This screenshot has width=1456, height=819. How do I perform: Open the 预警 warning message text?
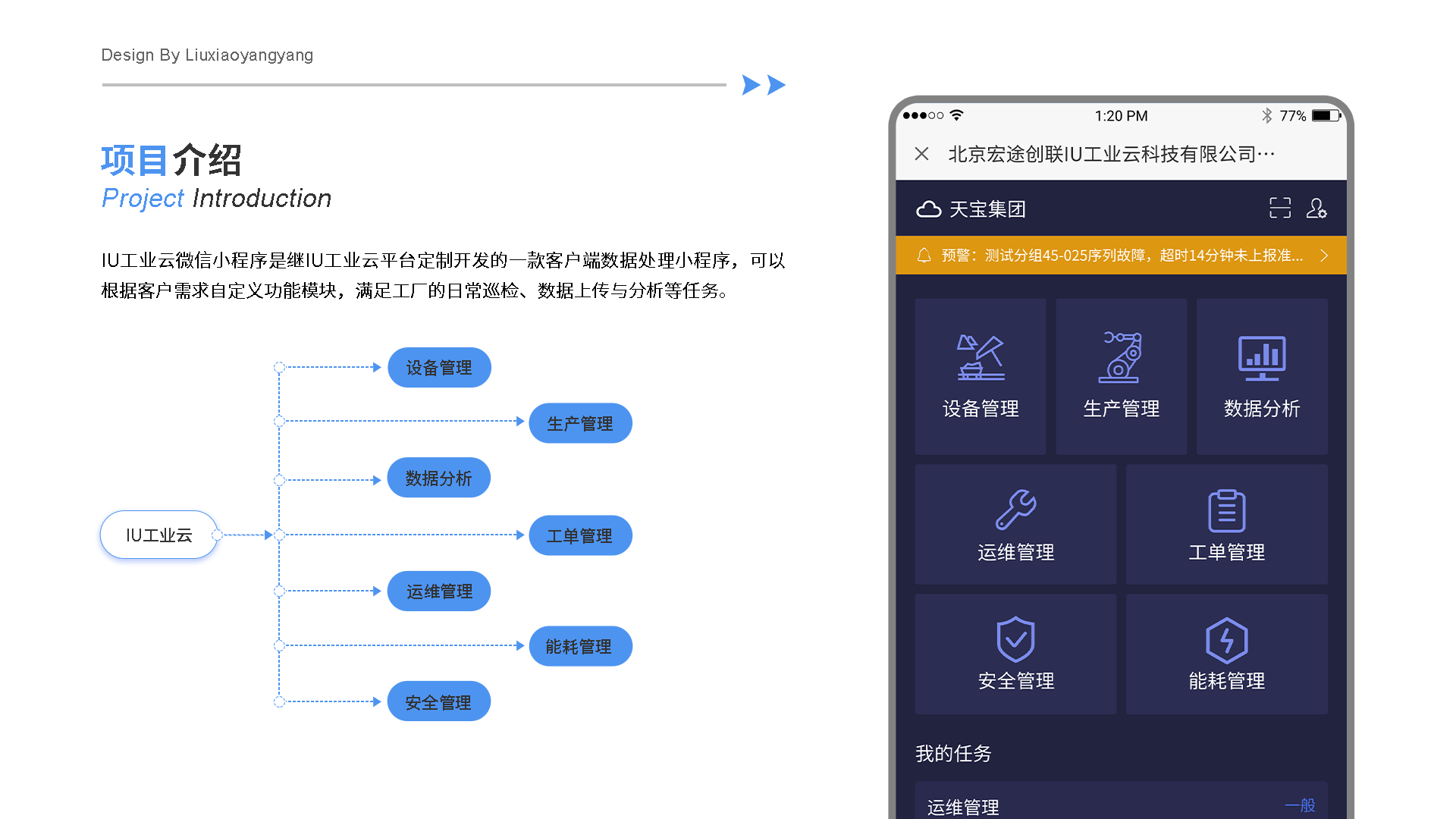click(x=1122, y=256)
